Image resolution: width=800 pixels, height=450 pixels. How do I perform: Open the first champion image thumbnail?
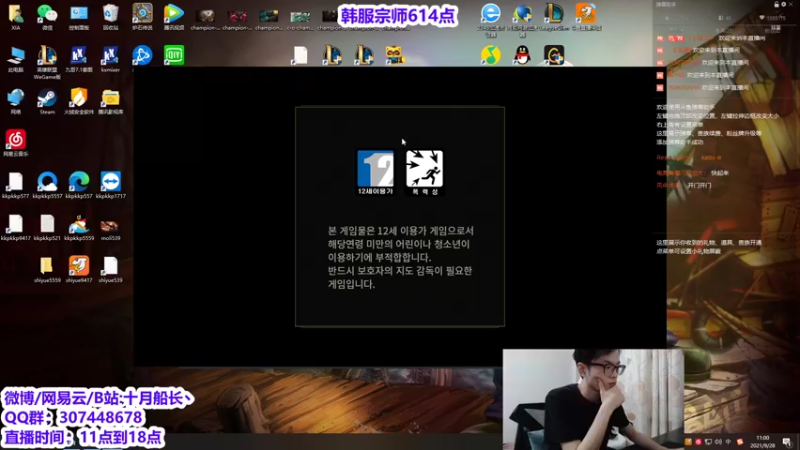pos(206,19)
